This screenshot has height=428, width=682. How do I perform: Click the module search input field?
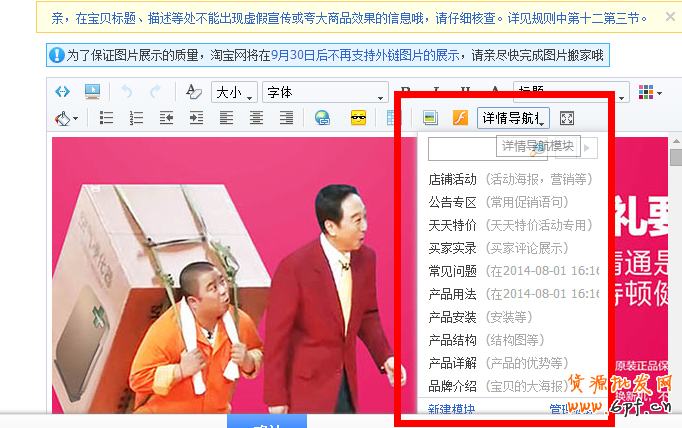click(x=487, y=149)
